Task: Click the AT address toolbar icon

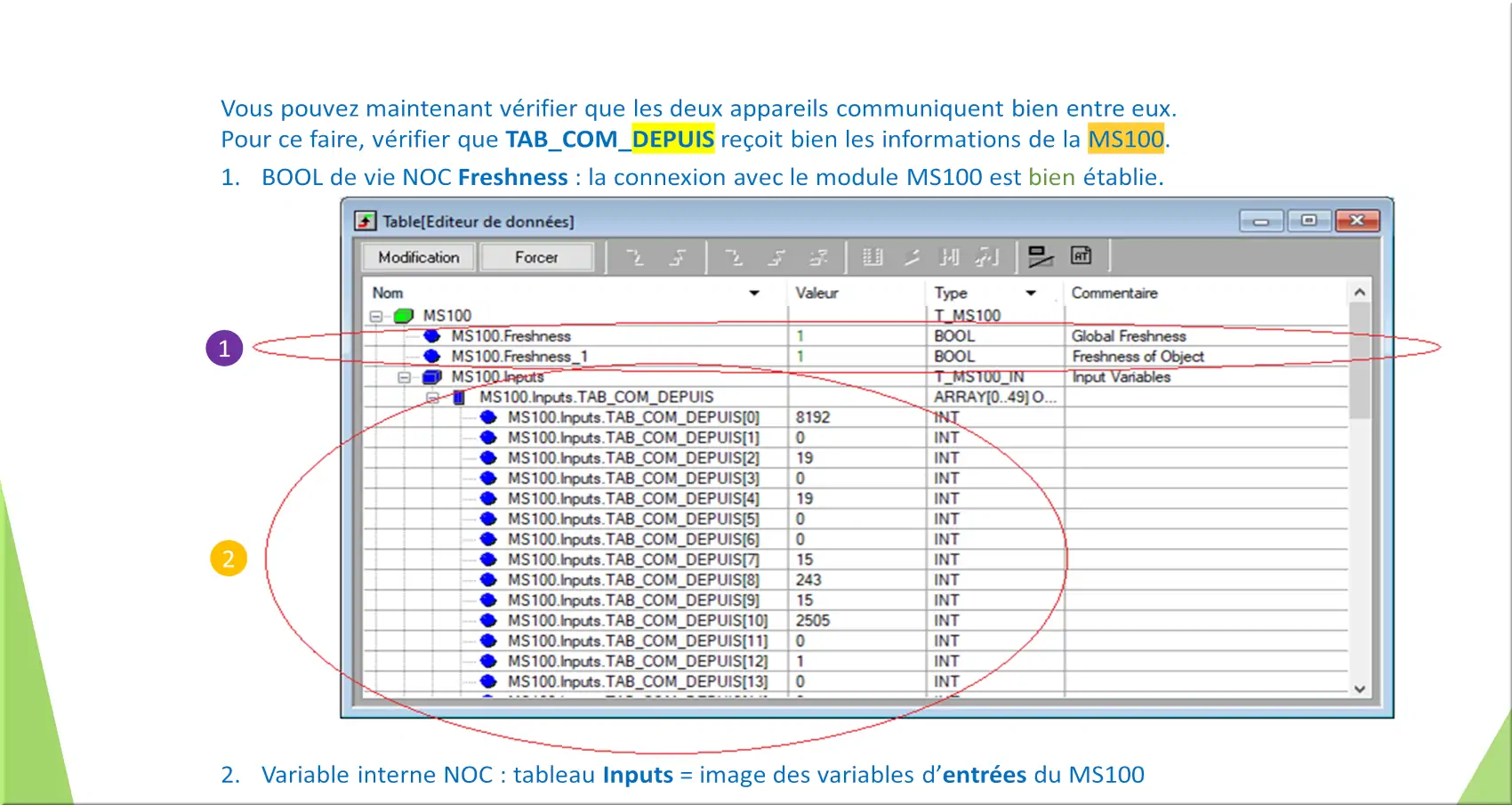Action: click(1081, 256)
